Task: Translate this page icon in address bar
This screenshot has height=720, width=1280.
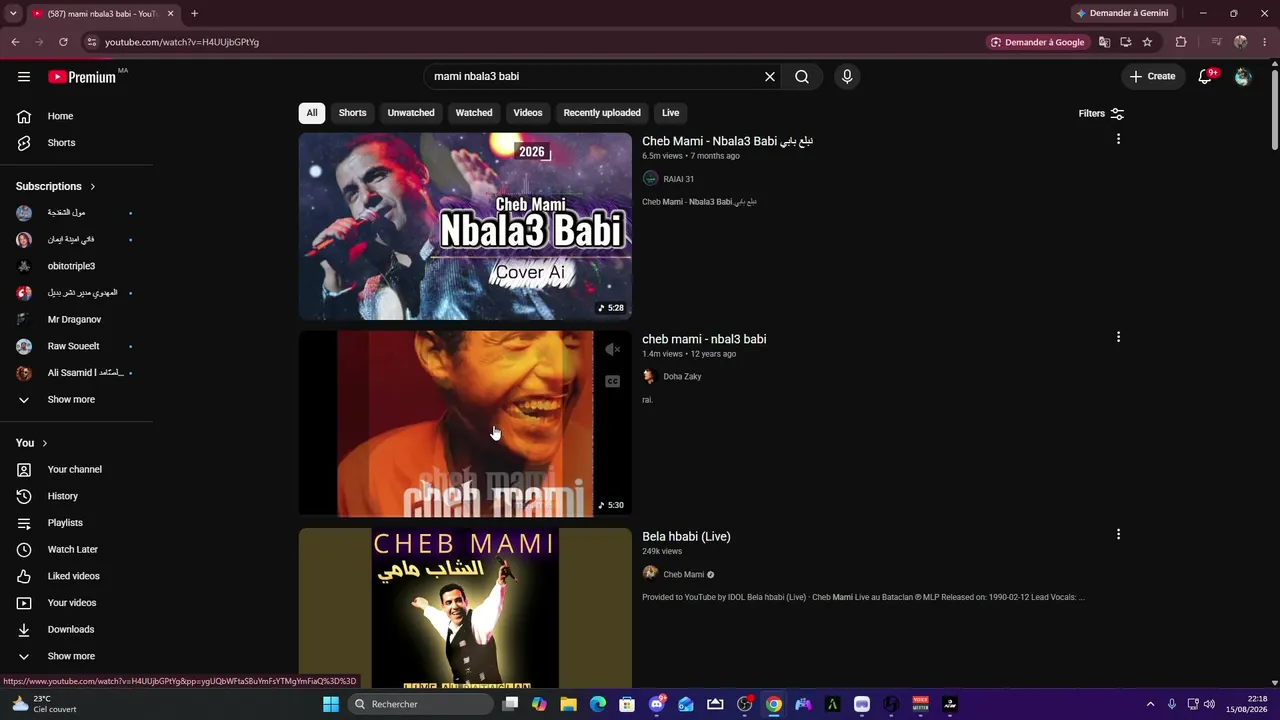Action: pyautogui.click(x=1104, y=42)
